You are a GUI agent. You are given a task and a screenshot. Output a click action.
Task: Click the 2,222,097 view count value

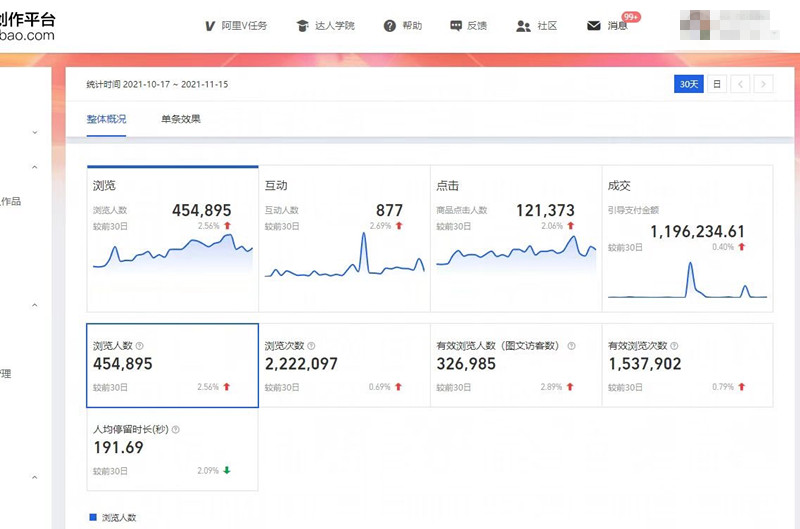301,364
